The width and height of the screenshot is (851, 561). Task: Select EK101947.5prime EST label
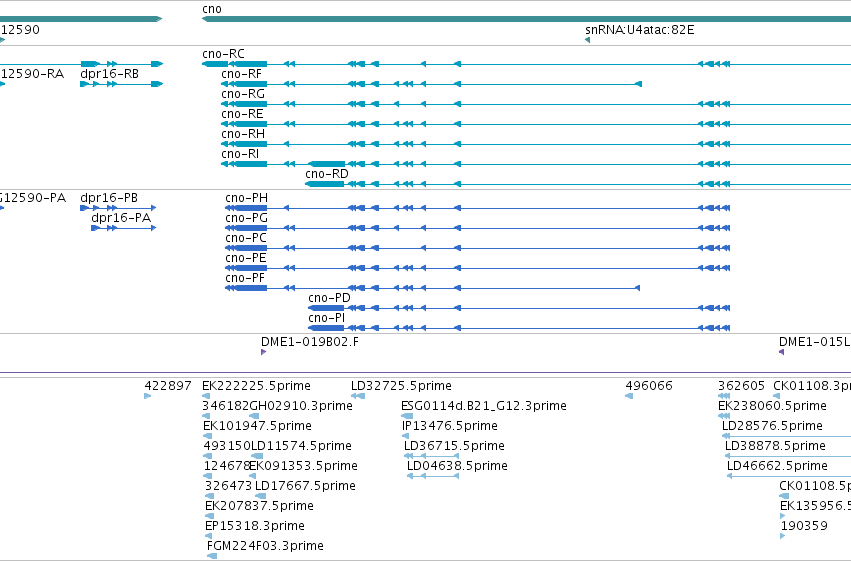tap(257, 426)
